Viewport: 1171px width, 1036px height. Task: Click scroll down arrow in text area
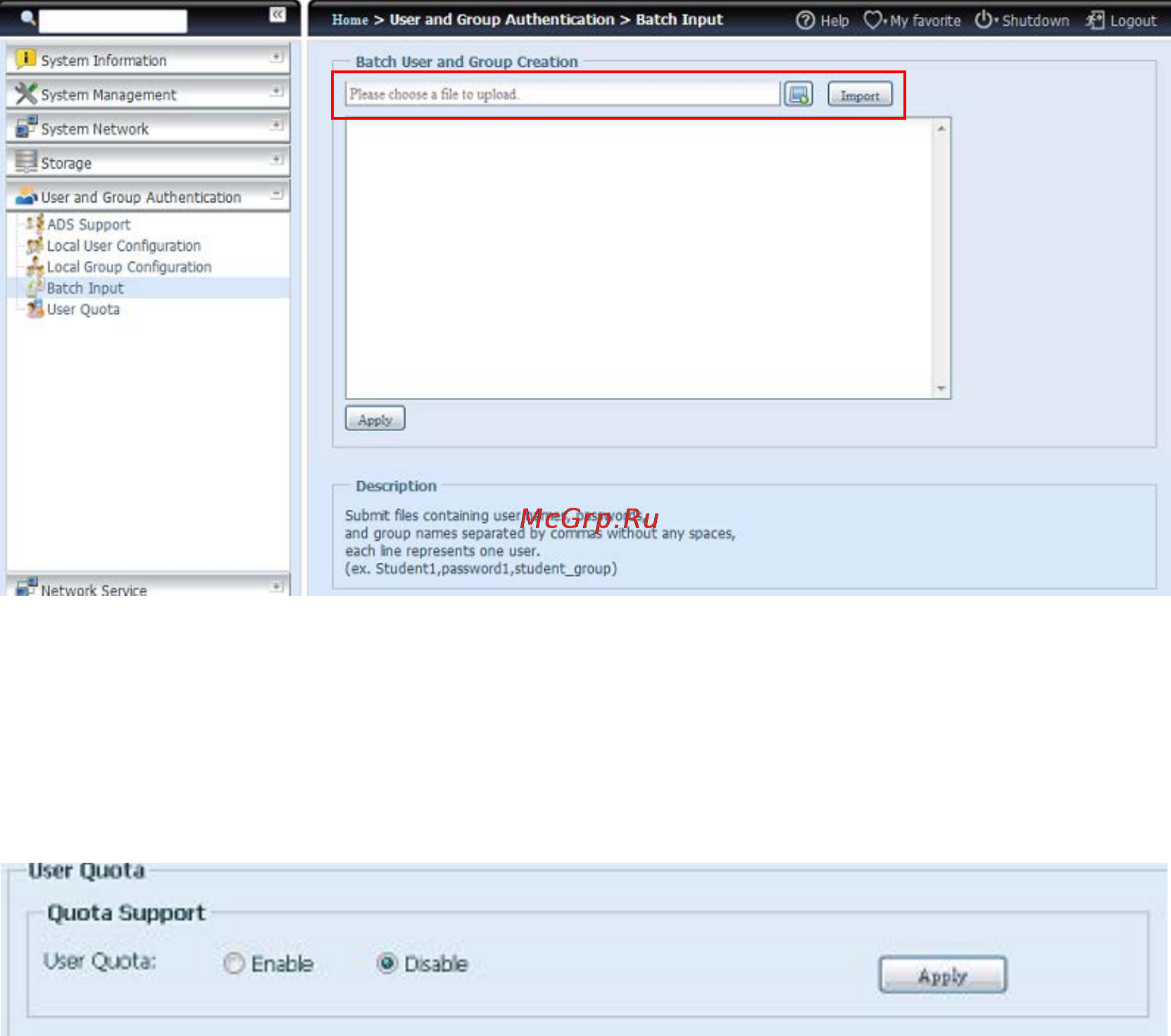click(x=941, y=389)
